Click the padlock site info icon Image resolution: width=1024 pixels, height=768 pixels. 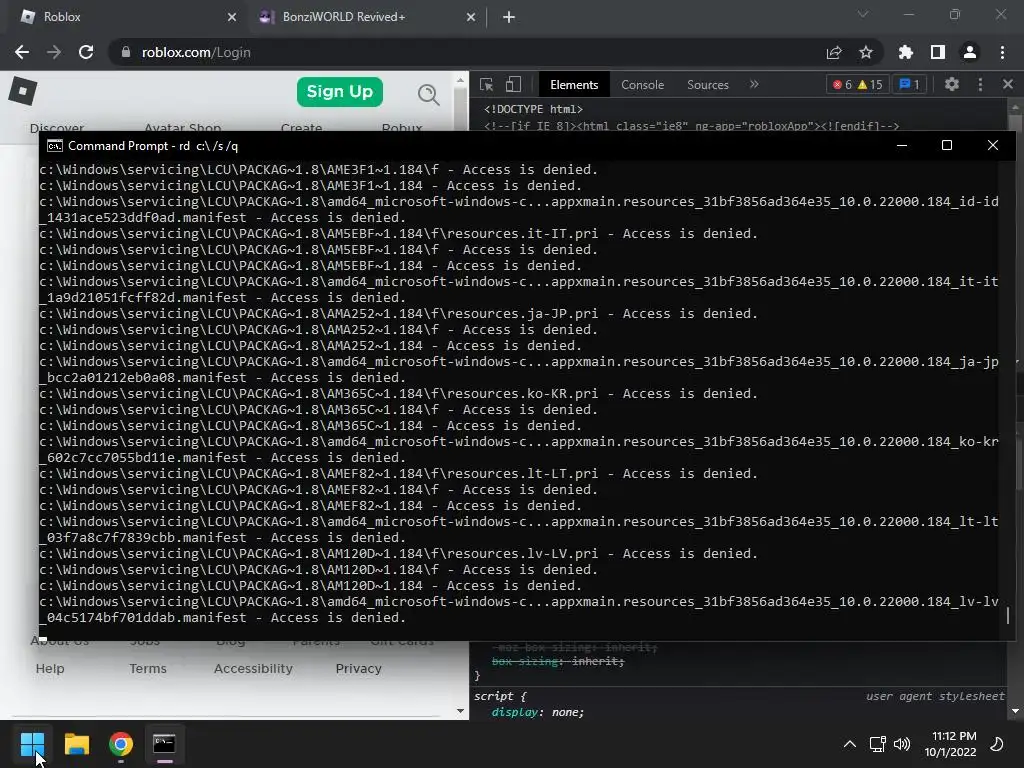[126, 52]
